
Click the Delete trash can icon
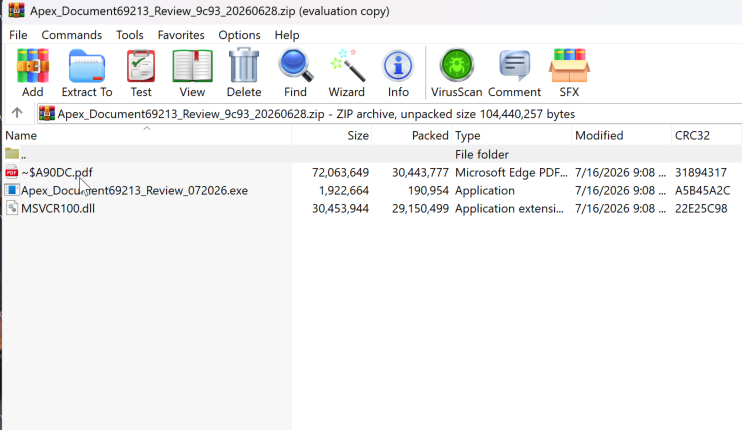pyautogui.click(x=244, y=66)
